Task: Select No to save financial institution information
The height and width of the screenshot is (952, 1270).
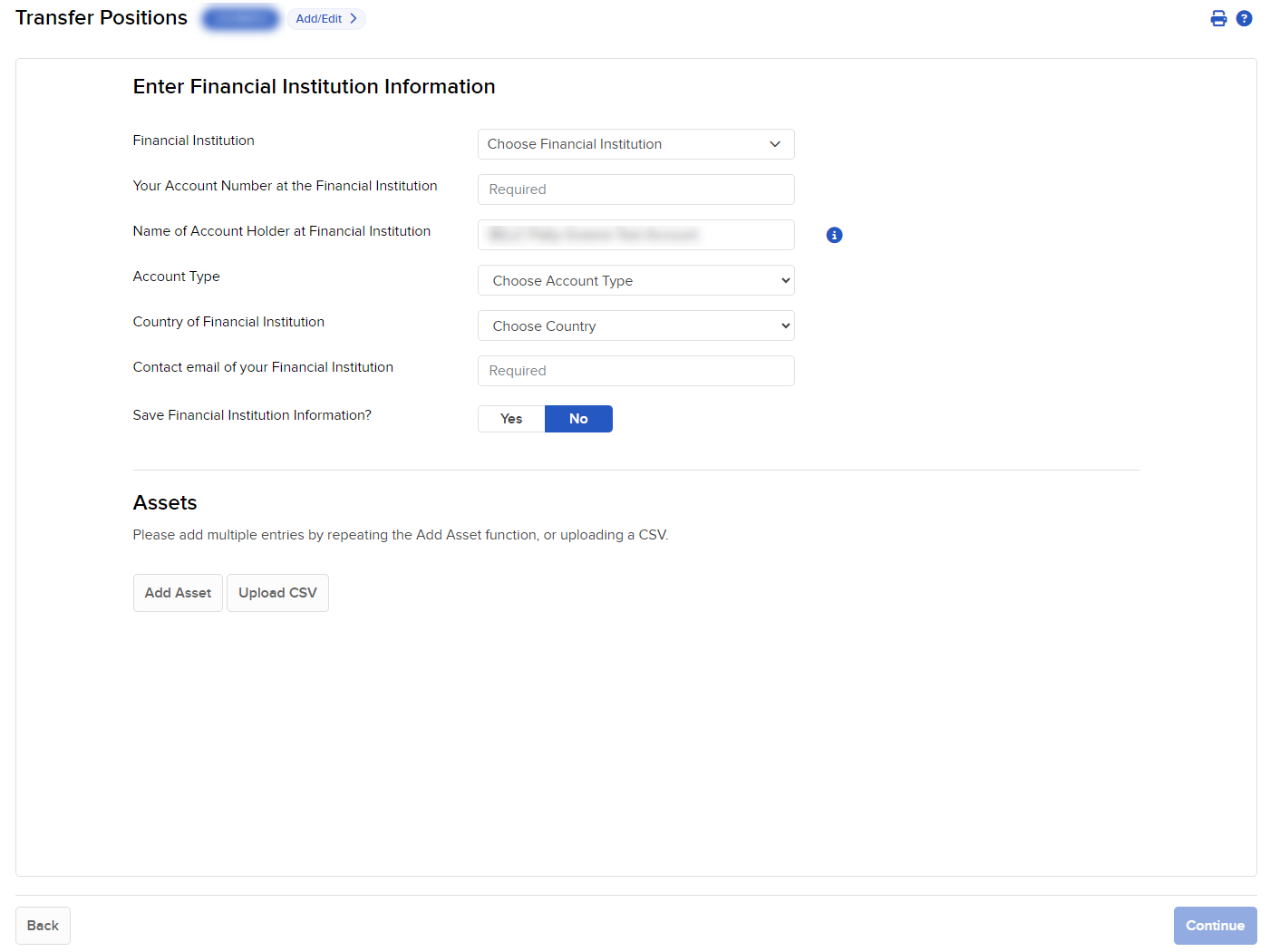Action: tap(578, 418)
